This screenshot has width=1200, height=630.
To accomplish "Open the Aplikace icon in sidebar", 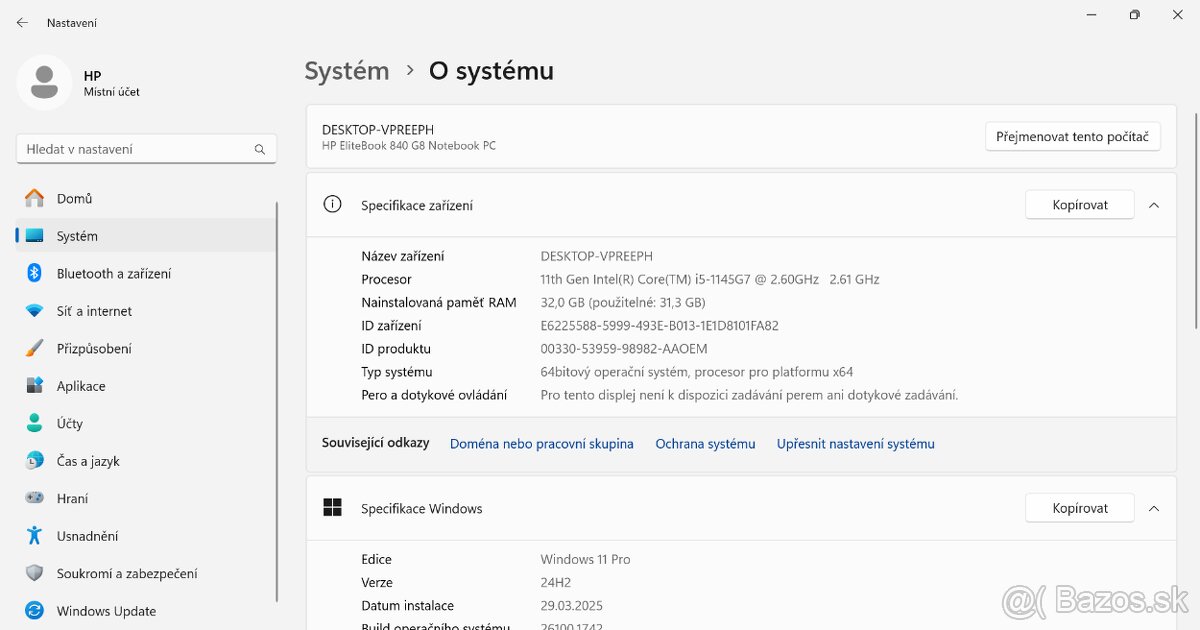I will point(35,386).
